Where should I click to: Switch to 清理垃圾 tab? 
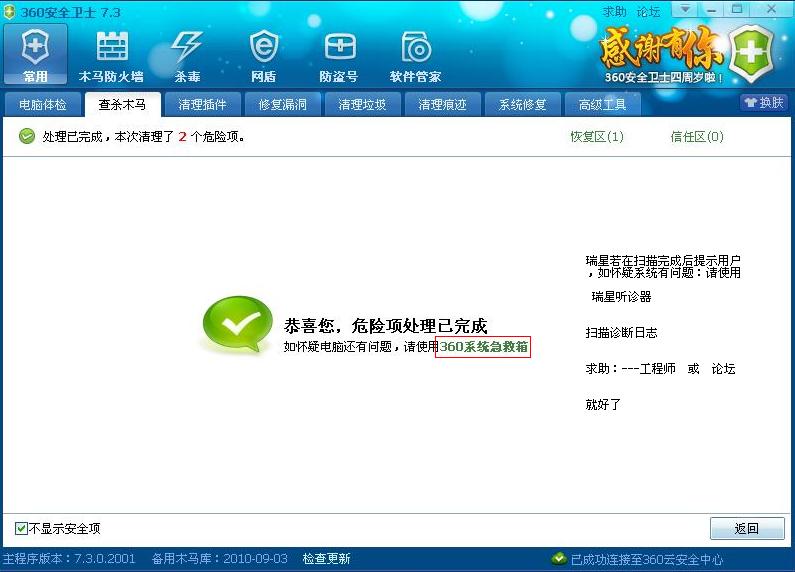click(x=363, y=105)
